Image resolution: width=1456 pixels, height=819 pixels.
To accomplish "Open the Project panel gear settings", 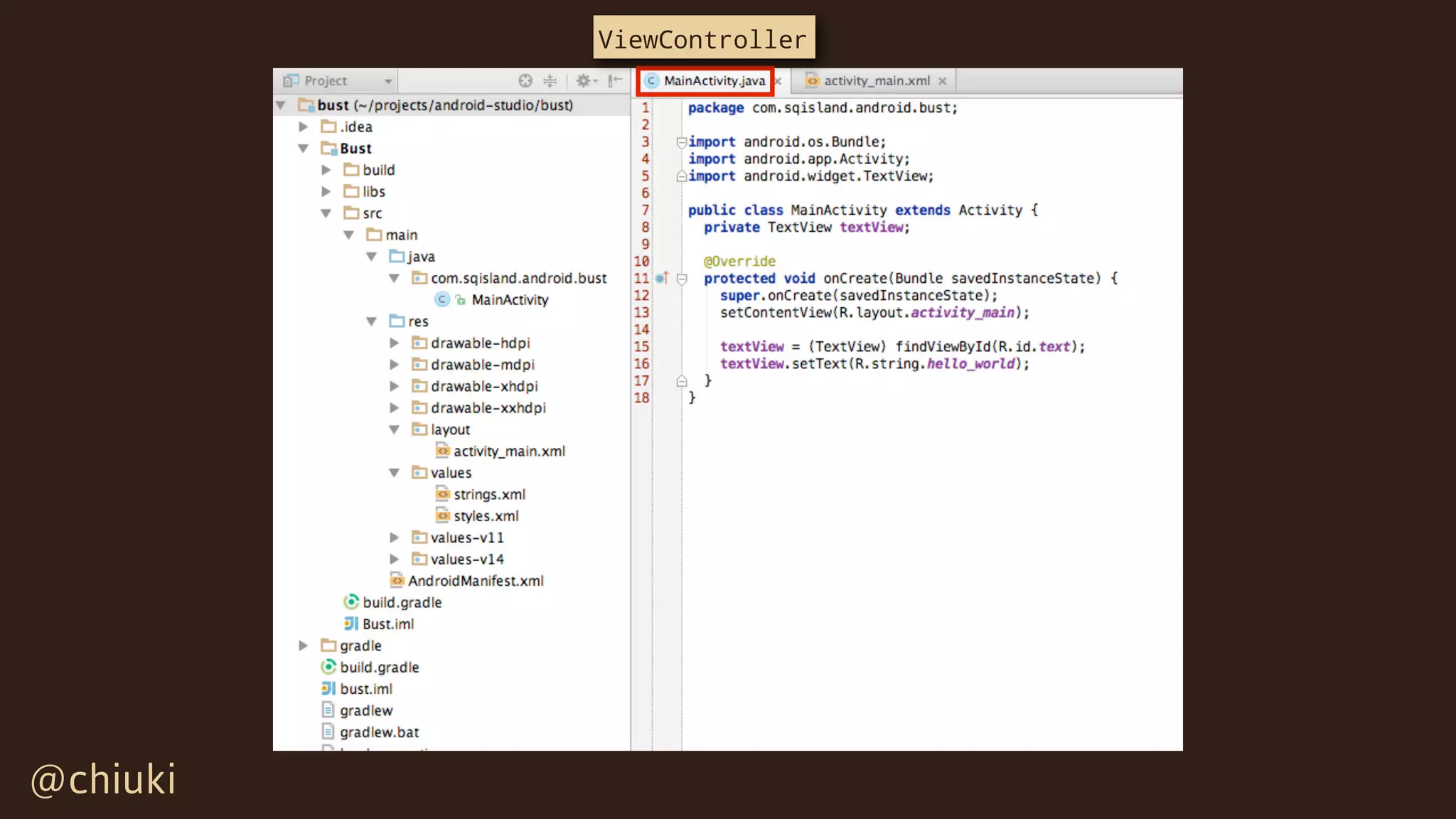I will click(x=584, y=81).
